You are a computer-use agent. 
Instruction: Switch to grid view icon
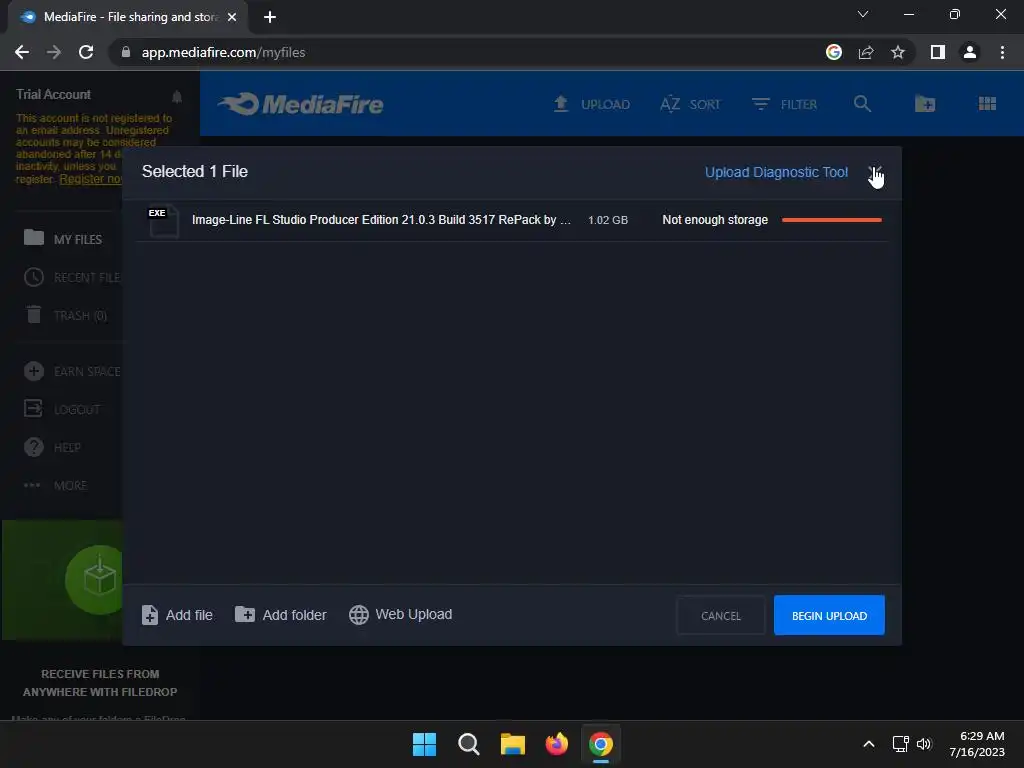click(x=987, y=104)
